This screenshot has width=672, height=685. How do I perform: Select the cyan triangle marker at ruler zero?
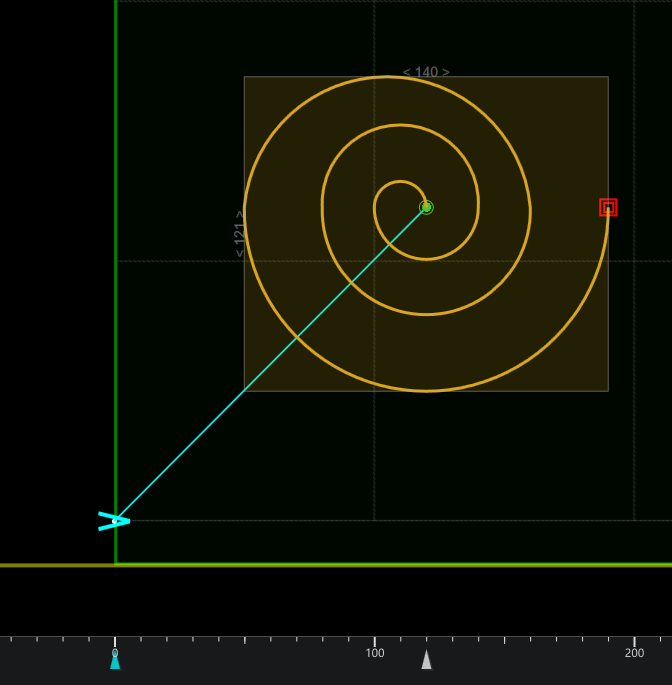(x=115, y=660)
